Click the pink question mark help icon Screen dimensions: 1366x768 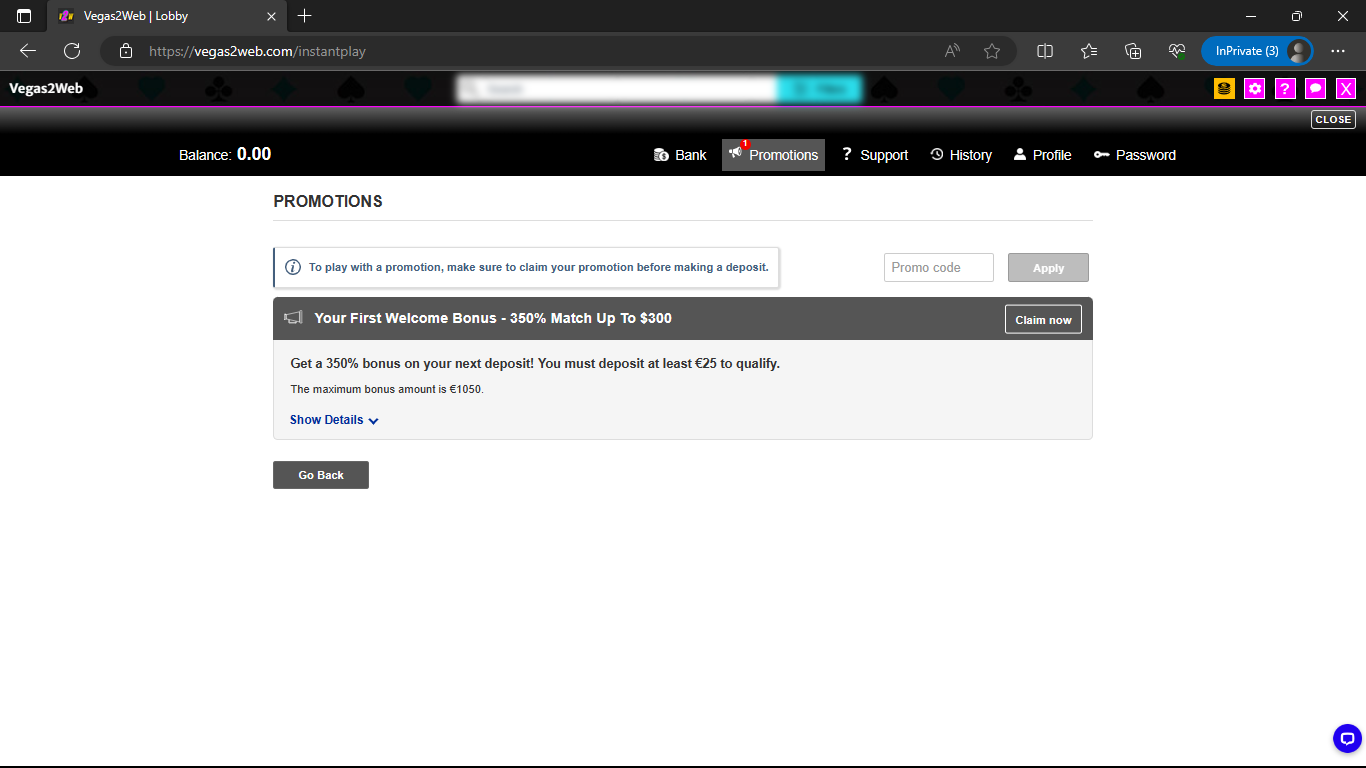(x=1284, y=88)
